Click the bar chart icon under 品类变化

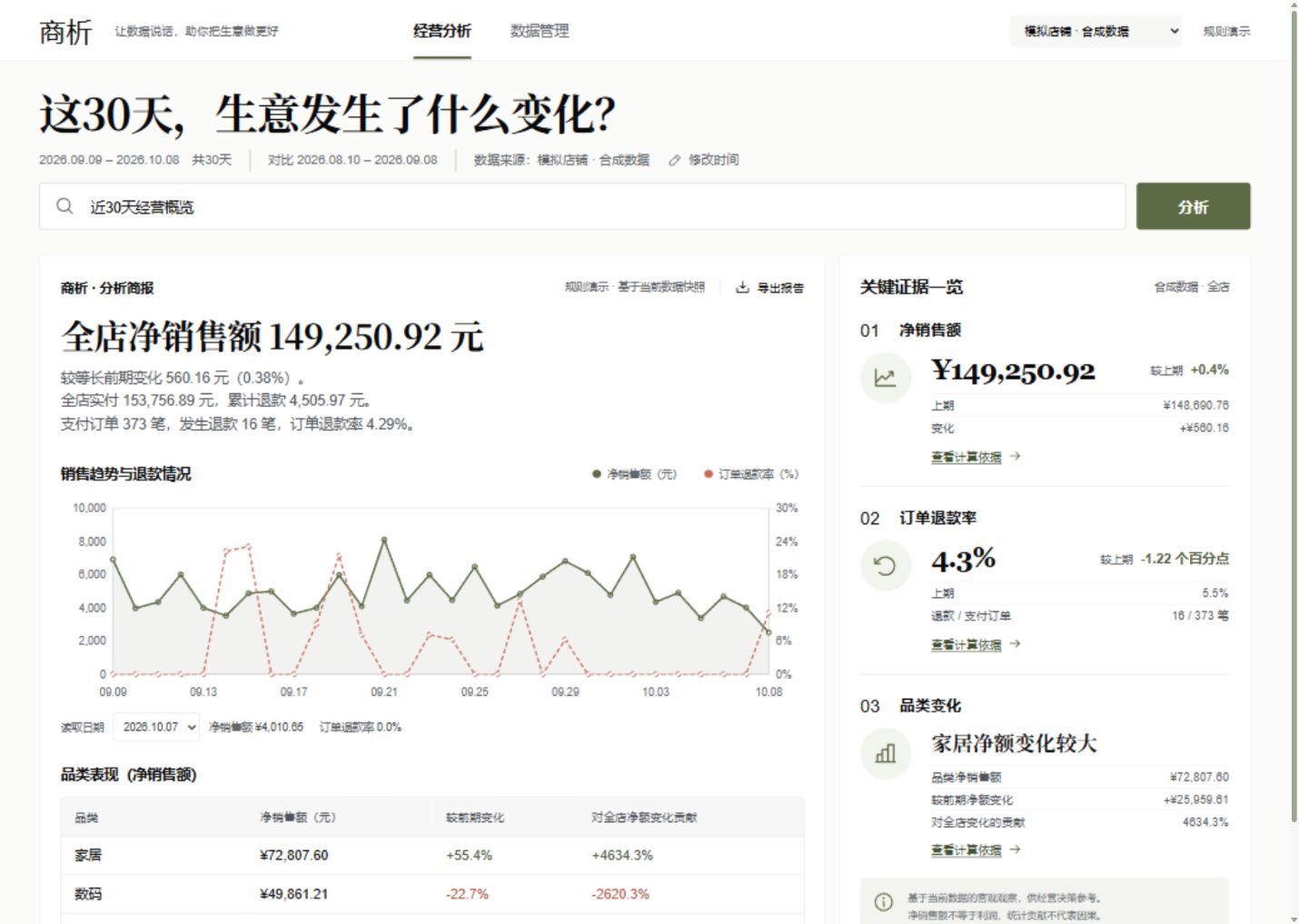click(x=885, y=753)
